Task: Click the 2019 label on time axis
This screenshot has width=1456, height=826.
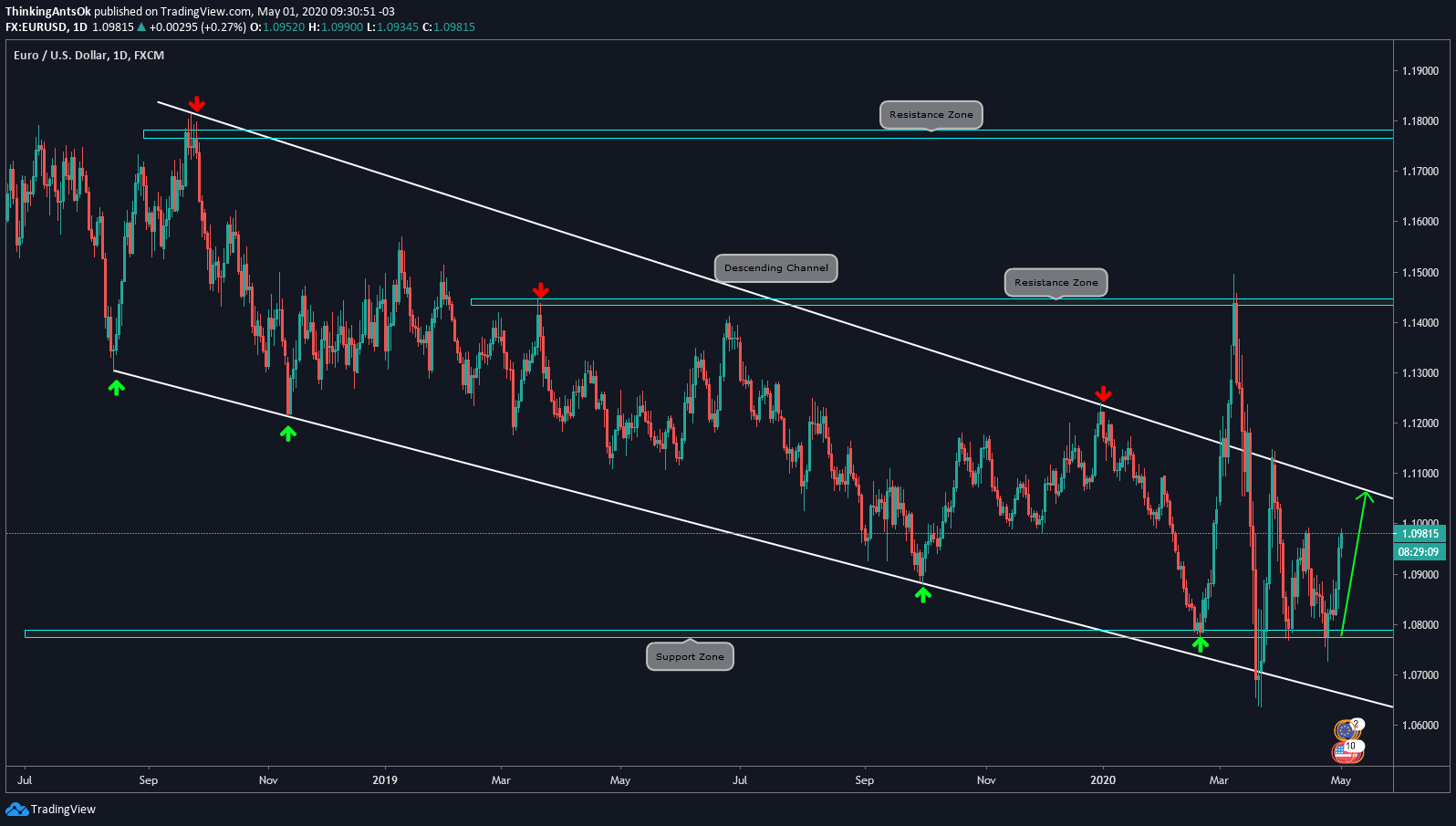Action: [385, 780]
